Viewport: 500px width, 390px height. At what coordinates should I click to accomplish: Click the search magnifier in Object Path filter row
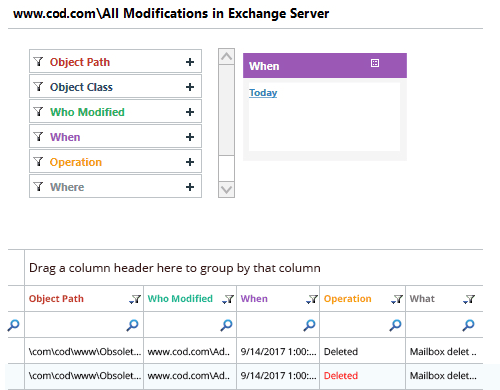coord(132,325)
